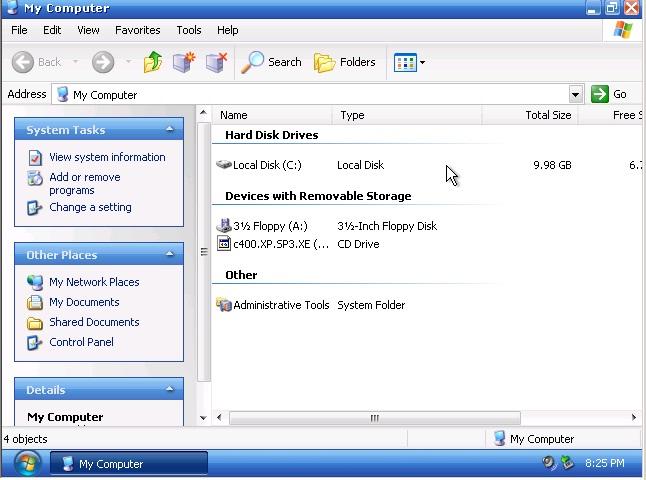The image size is (646, 480).
Task: Click the Hard Disk Drives group header
Action: pos(272,135)
